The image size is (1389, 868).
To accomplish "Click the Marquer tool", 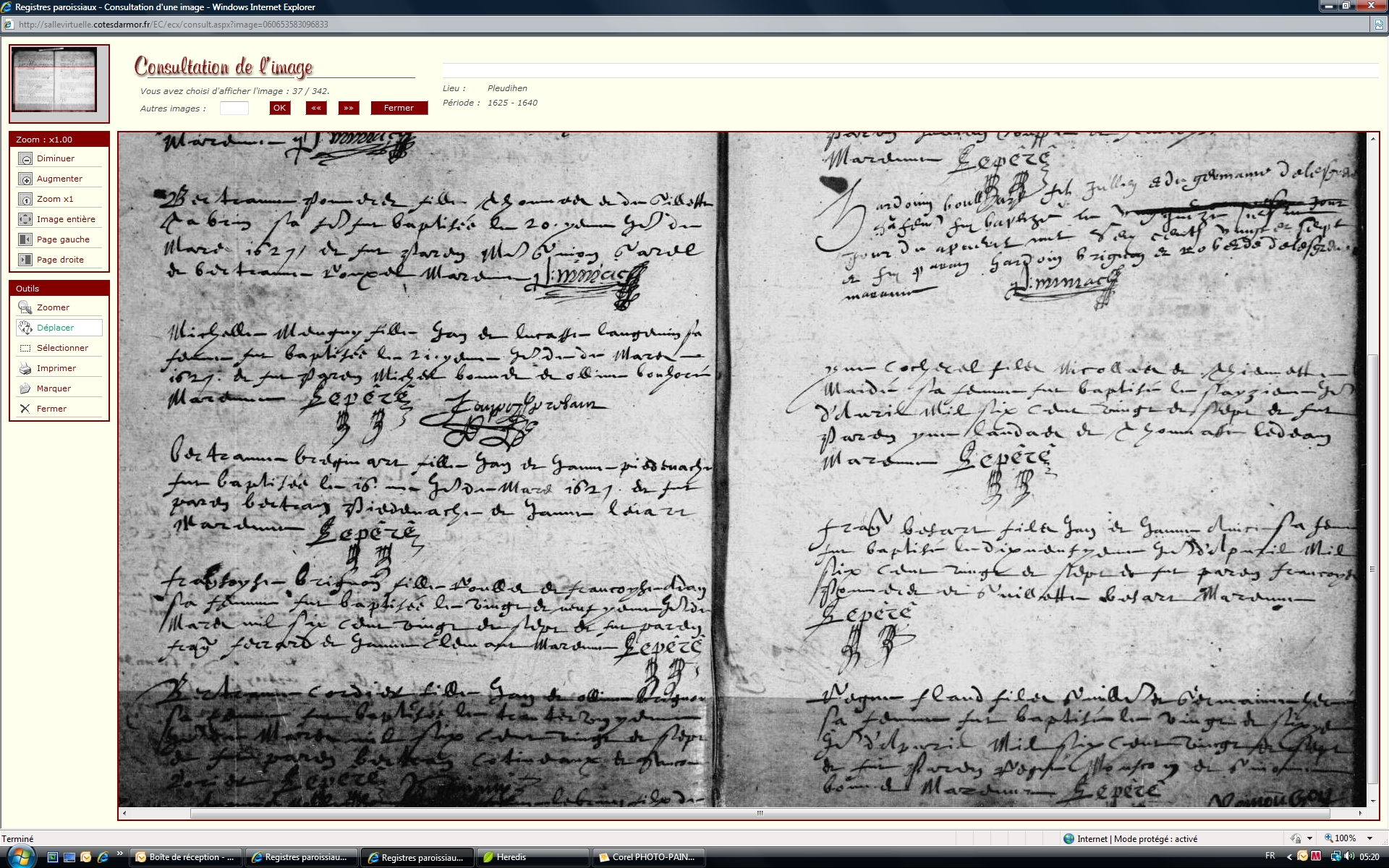I will (25, 388).
